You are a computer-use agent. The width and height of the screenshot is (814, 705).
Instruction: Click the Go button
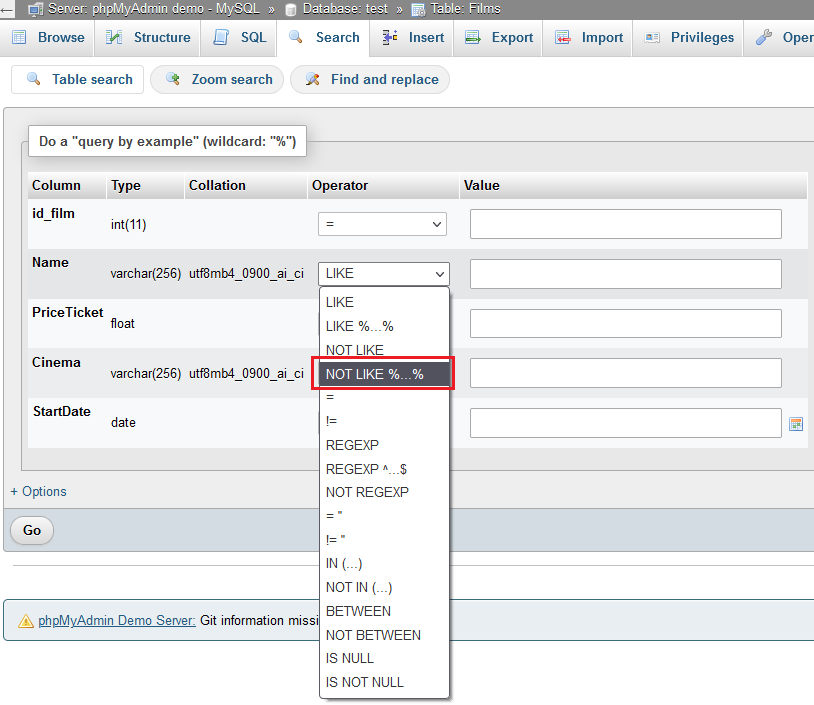coord(31,531)
